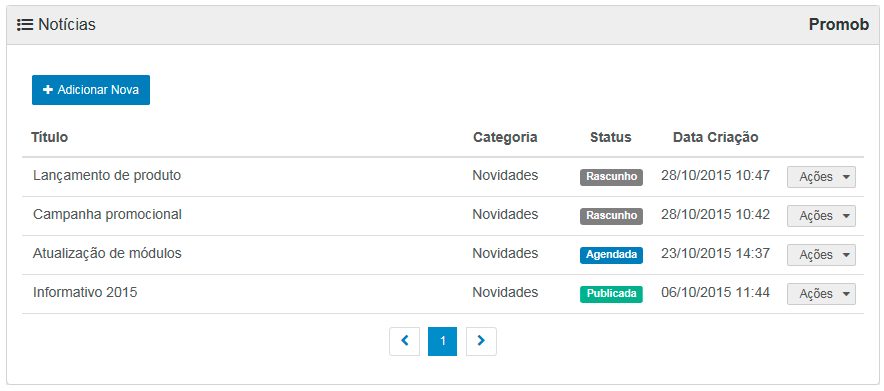Screen dimensions: 884x391
Task: Click the Título column header
Action: coord(49,137)
